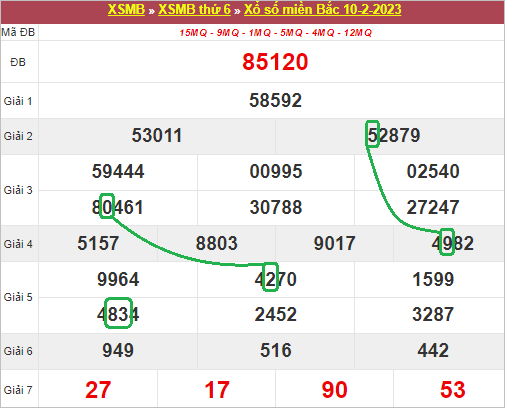The image size is (505, 408).
Task: Open the XSMB link in header
Action: 126,9
